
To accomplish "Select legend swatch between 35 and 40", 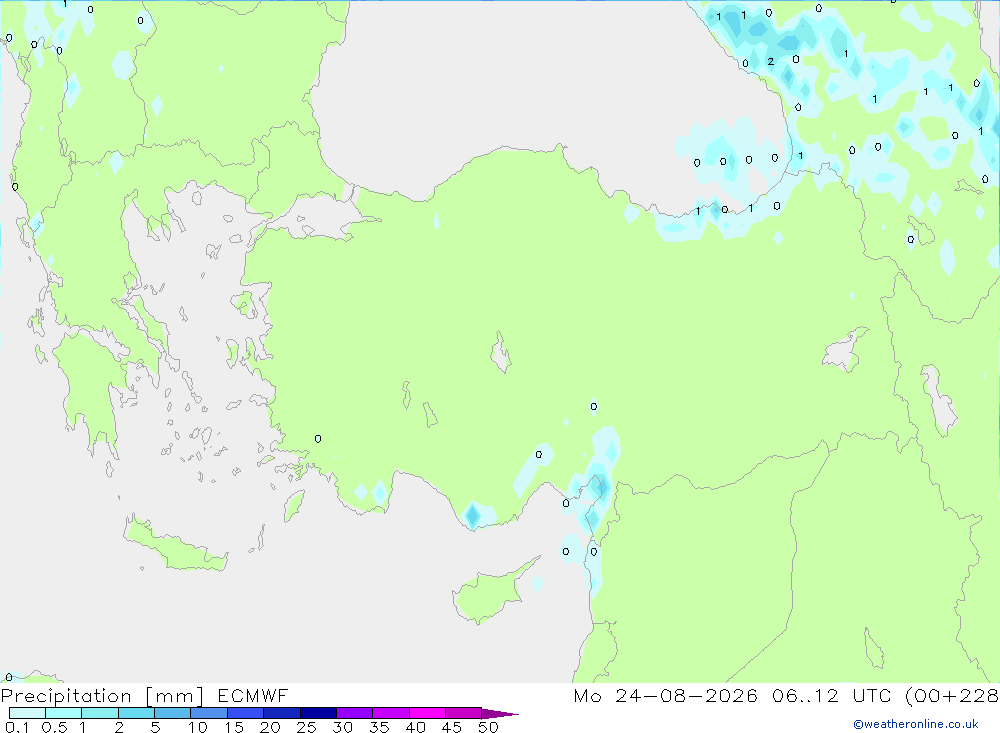I will (391, 713).
